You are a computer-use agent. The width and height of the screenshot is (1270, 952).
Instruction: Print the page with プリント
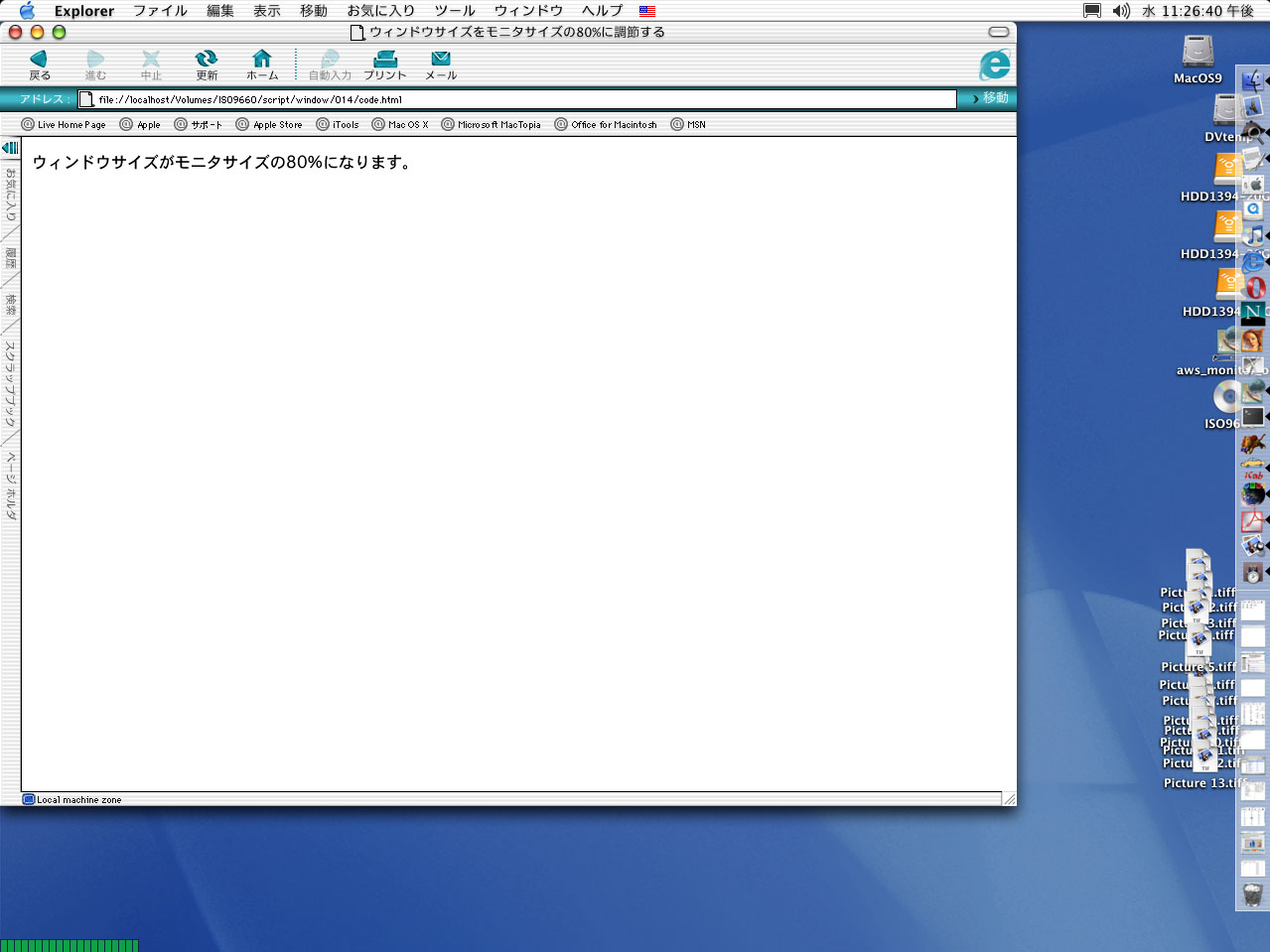click(x=385, y=66)
